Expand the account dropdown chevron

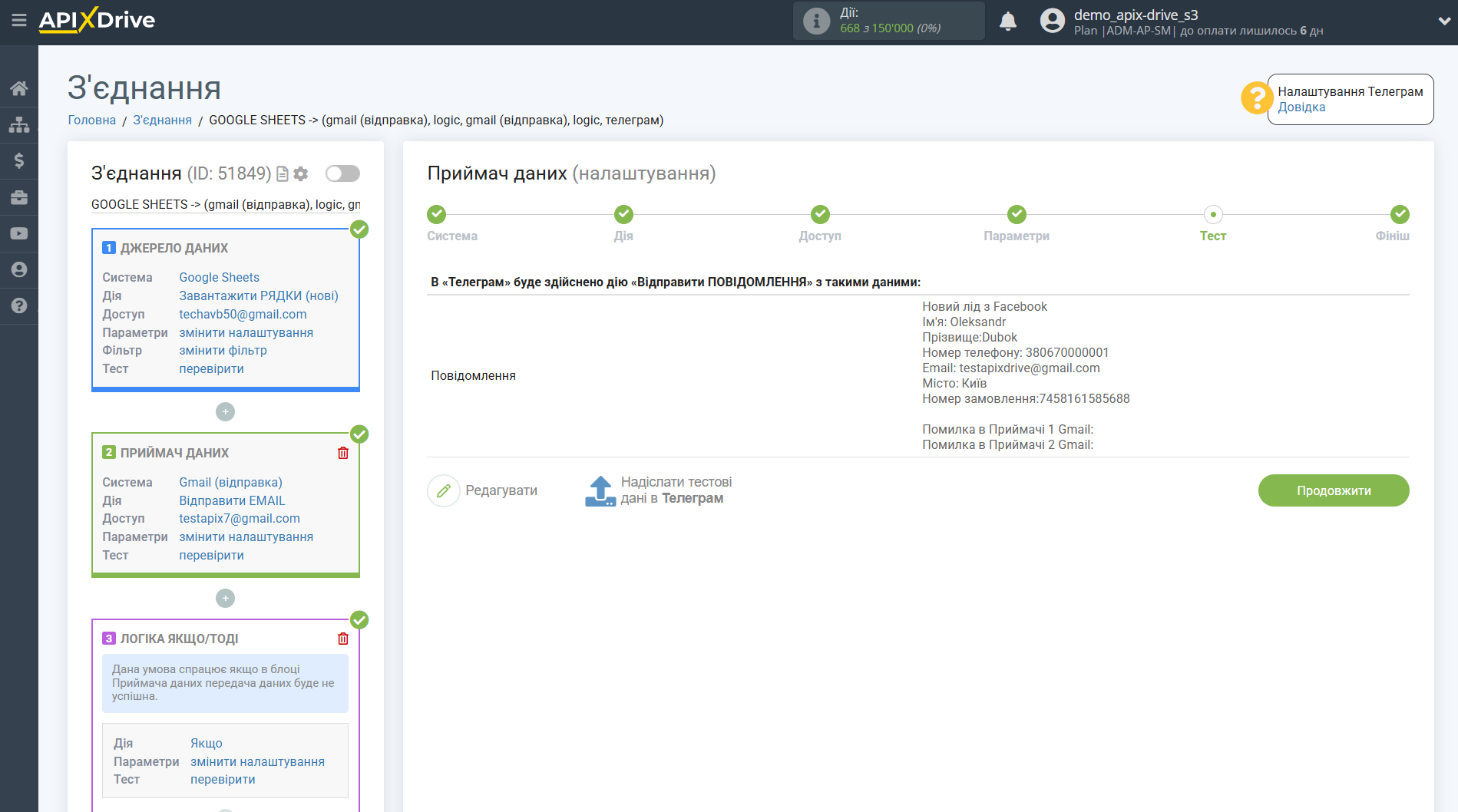1444,21
